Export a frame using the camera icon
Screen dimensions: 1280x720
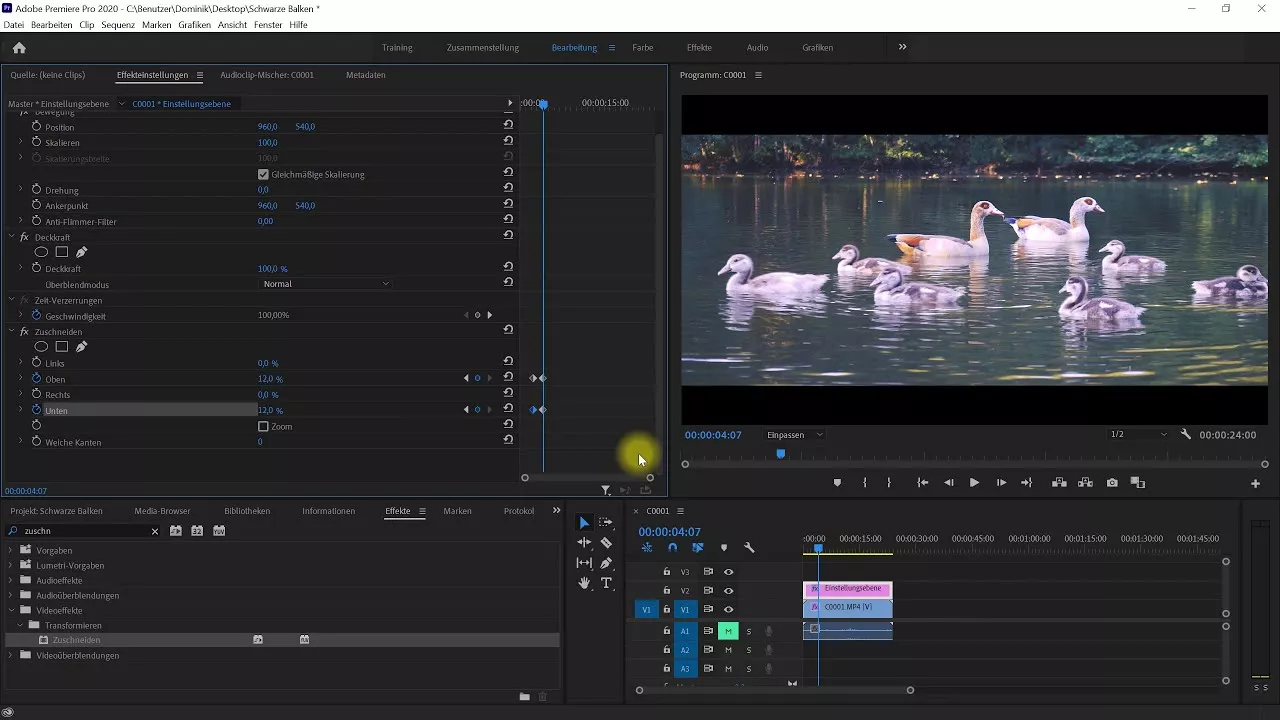[x=1111, y=483]
